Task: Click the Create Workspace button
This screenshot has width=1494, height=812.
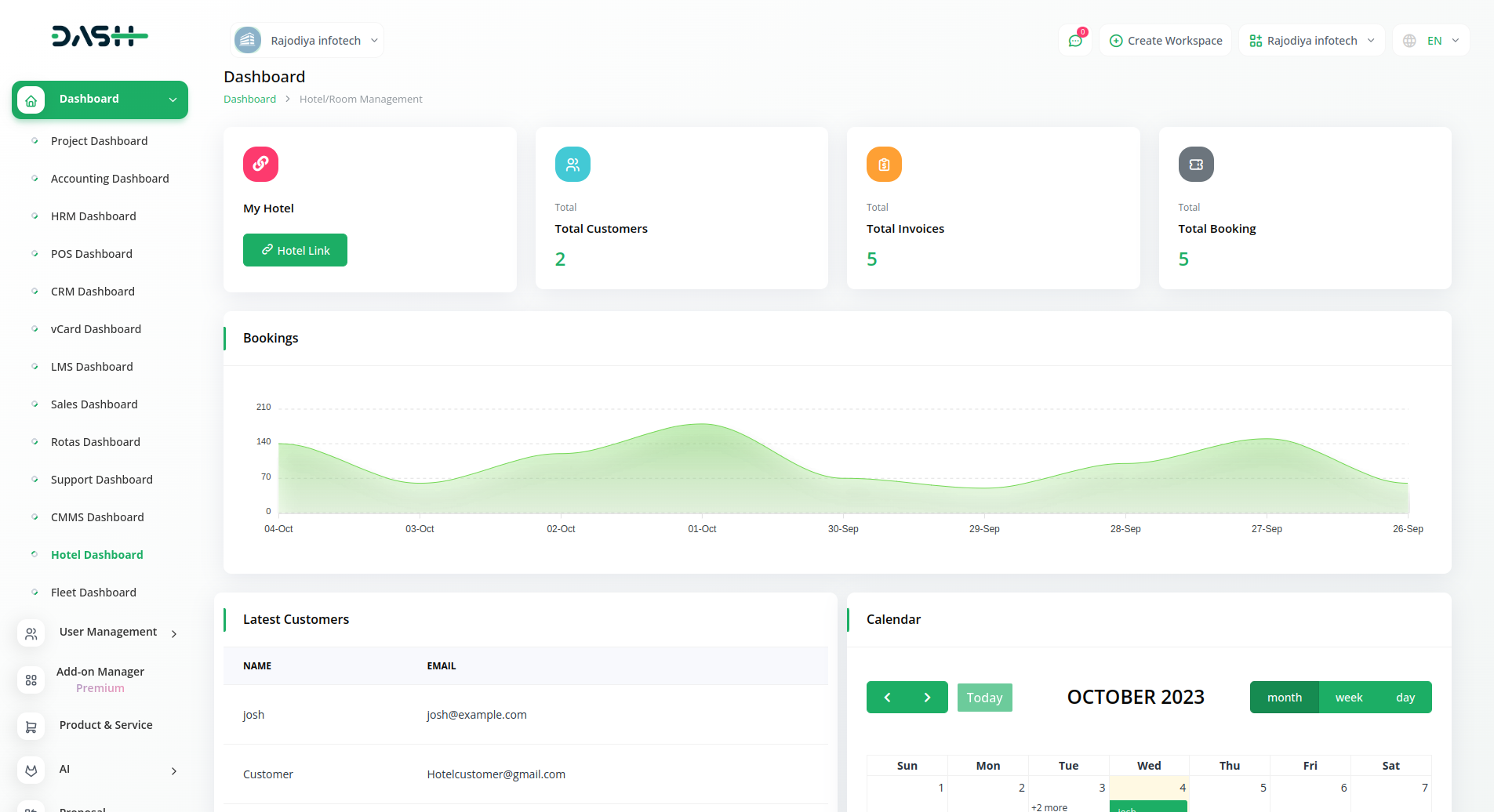Action: tap(1165, 41)
